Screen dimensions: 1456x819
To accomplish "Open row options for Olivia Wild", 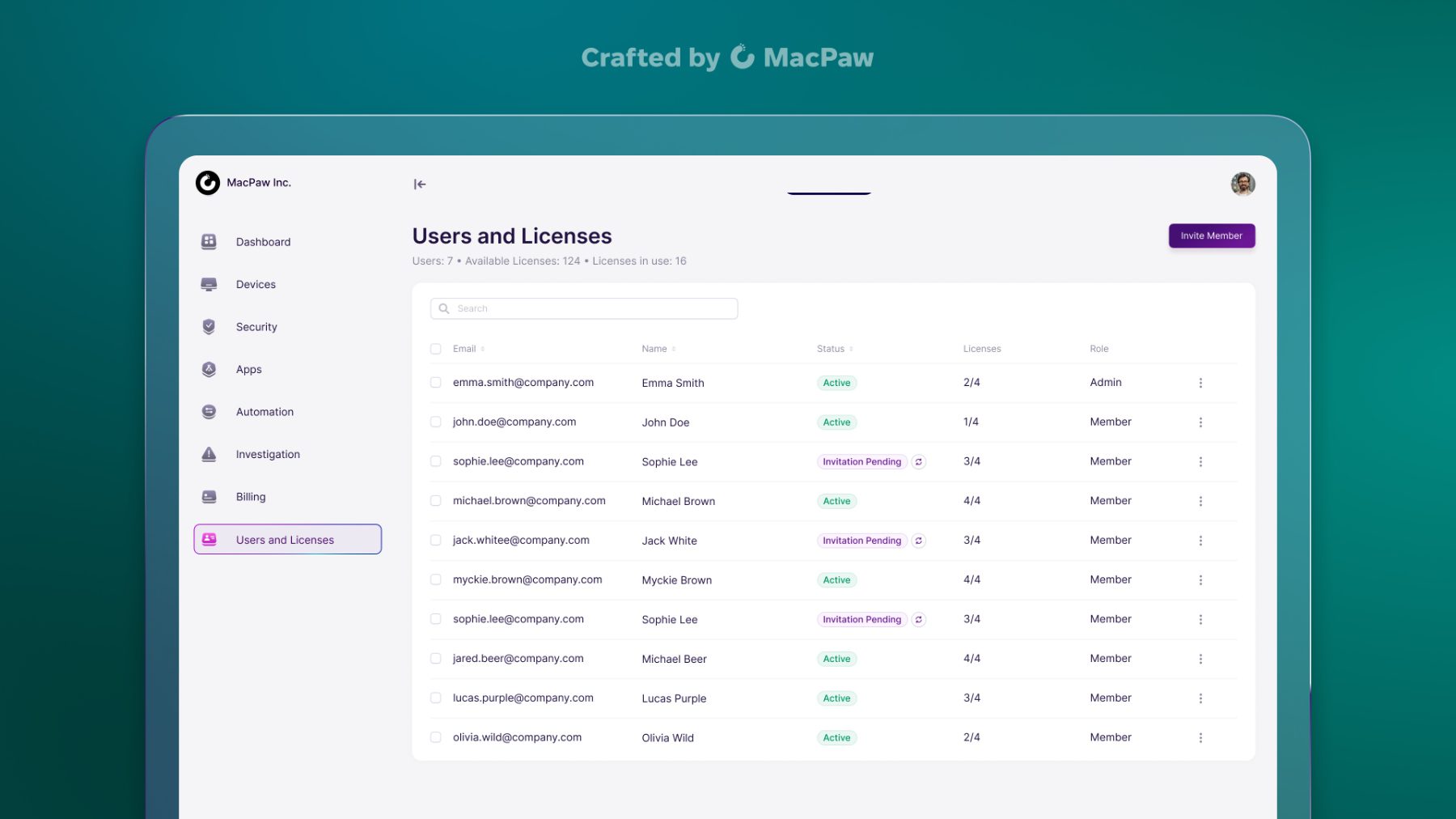I will pyautogui.click(x=1200, y=738).
